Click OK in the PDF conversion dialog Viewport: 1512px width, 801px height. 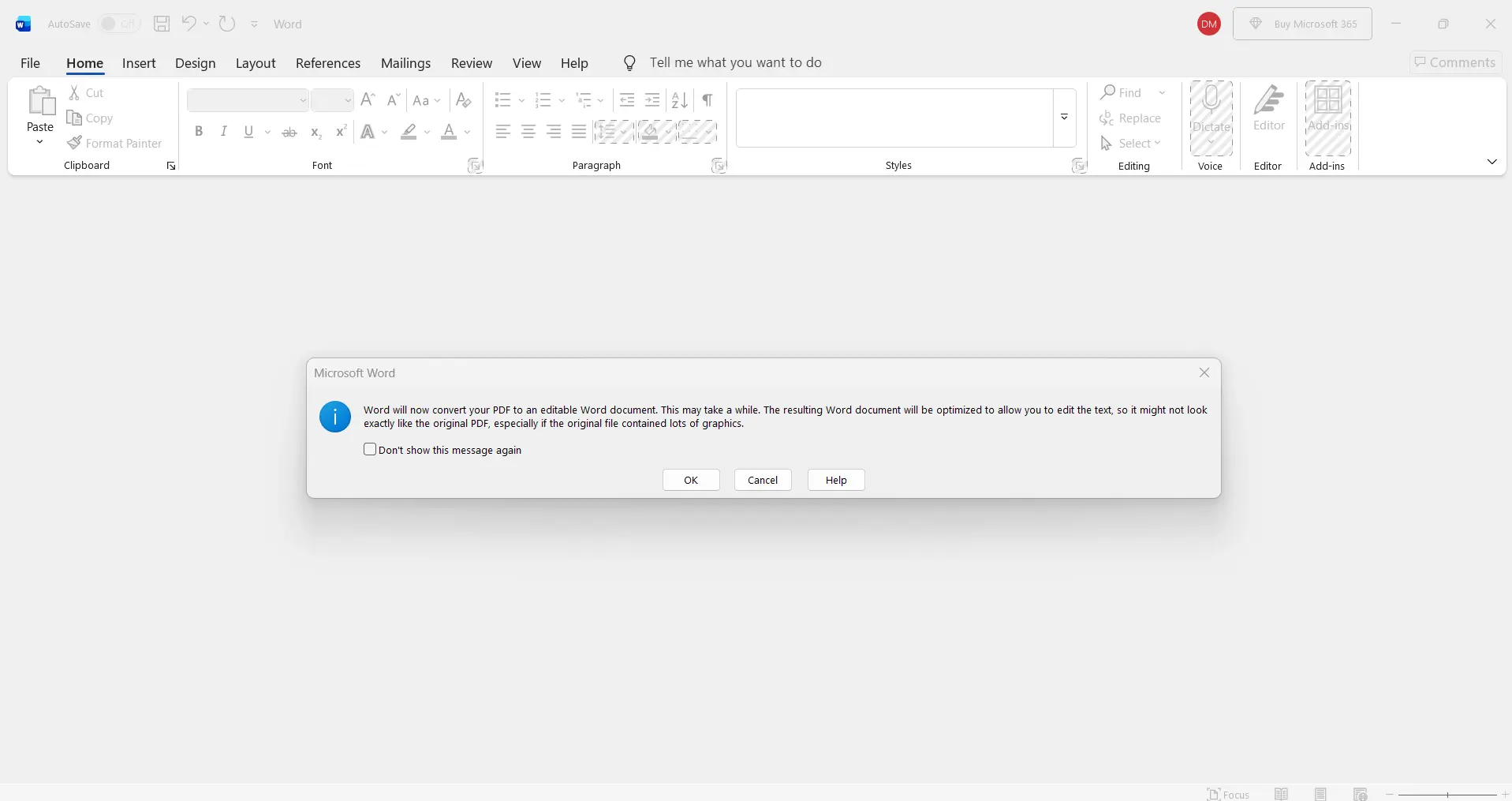pos(691,480)
